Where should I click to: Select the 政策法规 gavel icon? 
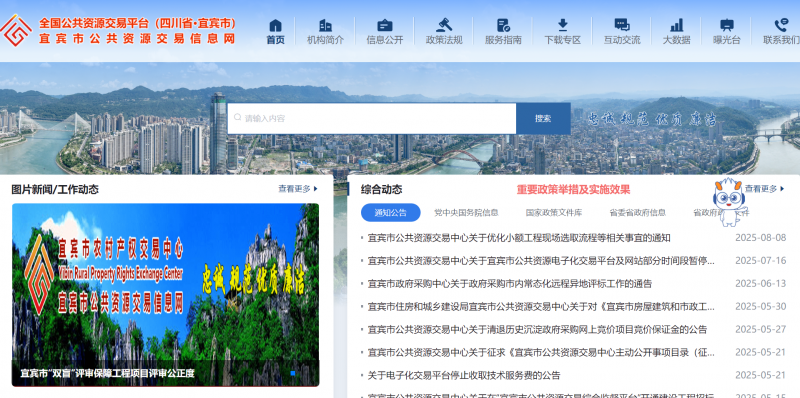pos(444,25)
